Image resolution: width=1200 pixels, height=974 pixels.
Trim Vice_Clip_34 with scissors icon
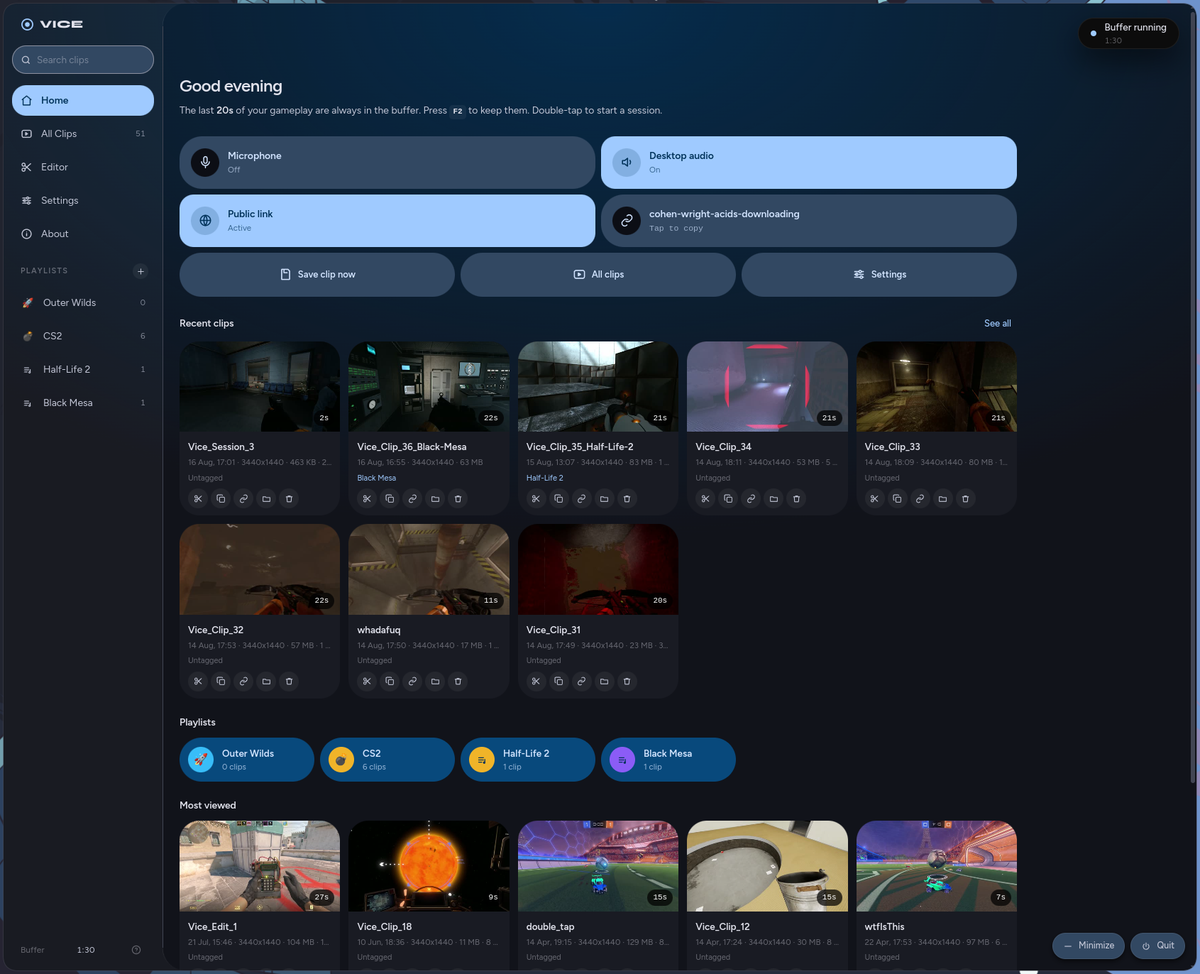(x=705, y=498)
